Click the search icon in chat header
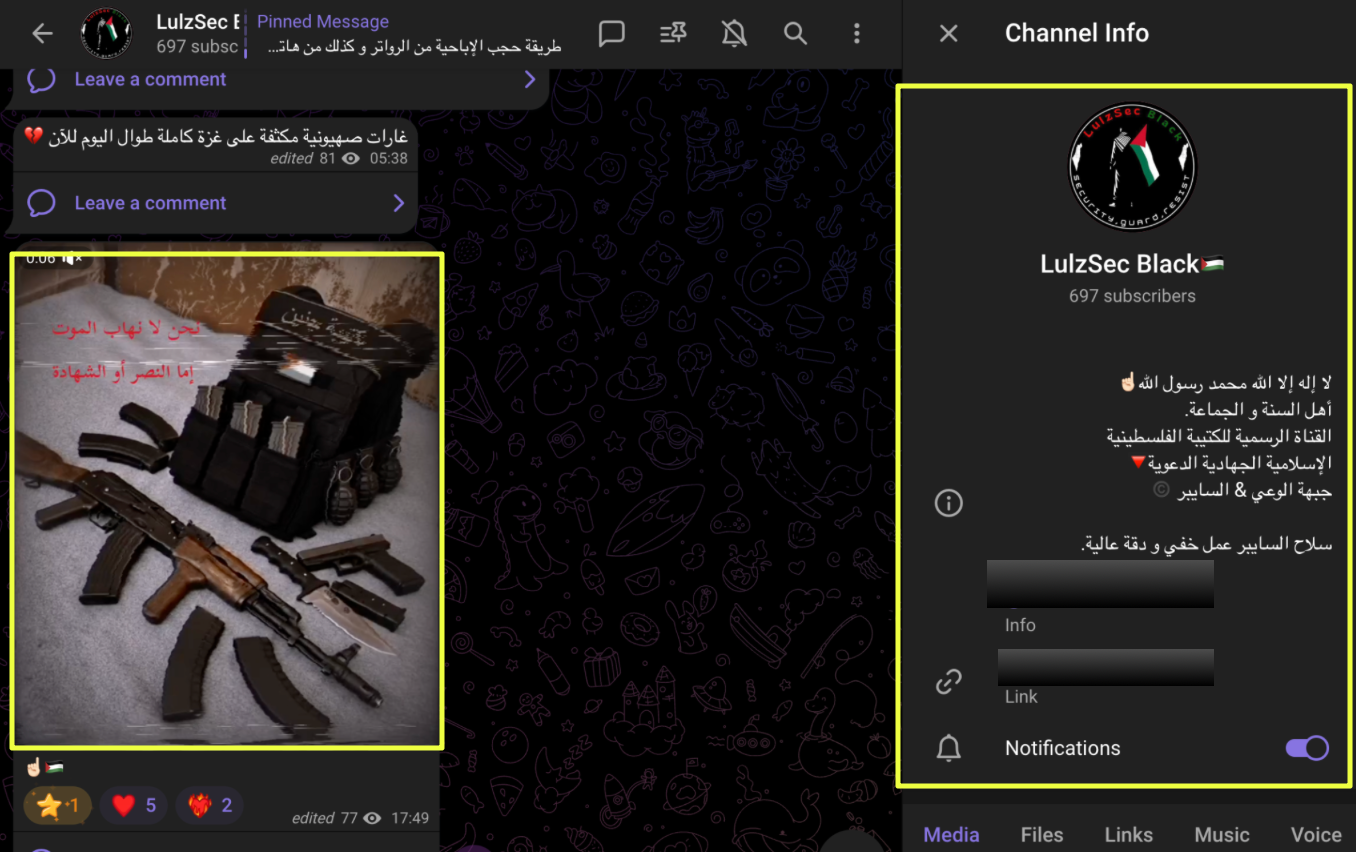 tap(795, 34)
